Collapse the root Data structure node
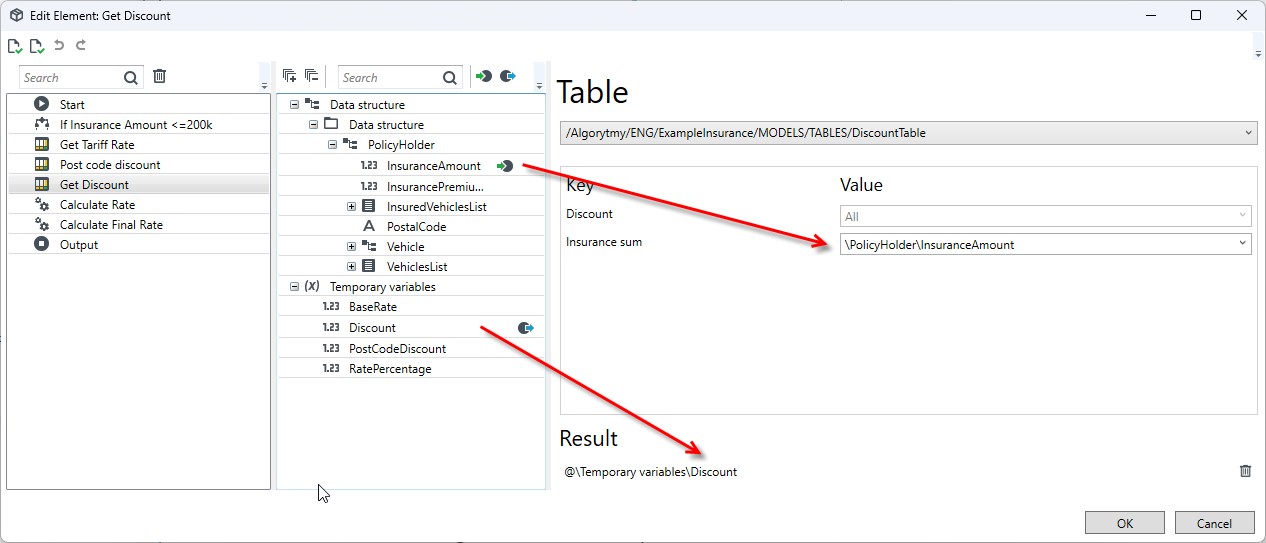Screen dimensions: 1266x543 294,104
